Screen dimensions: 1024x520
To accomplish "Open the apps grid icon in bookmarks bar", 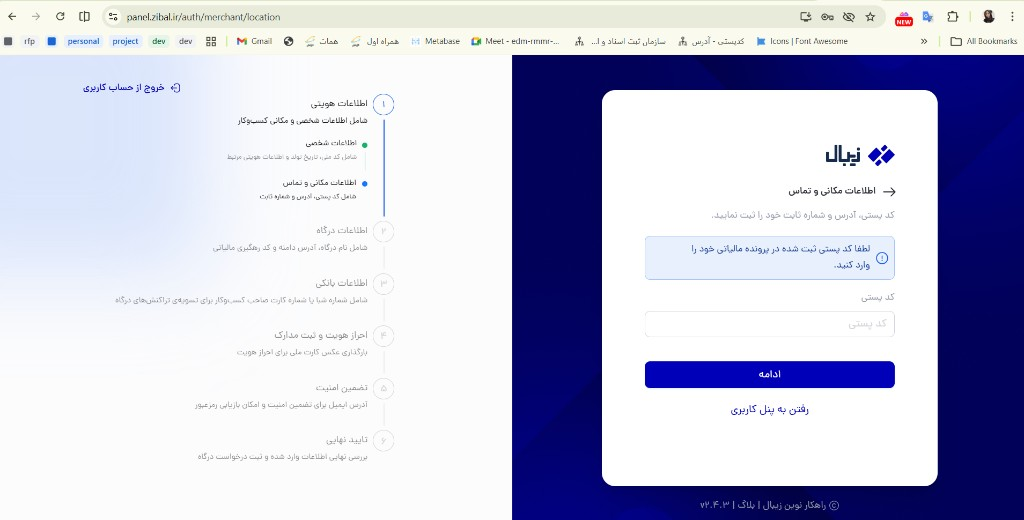I will (x=211, y=41).
